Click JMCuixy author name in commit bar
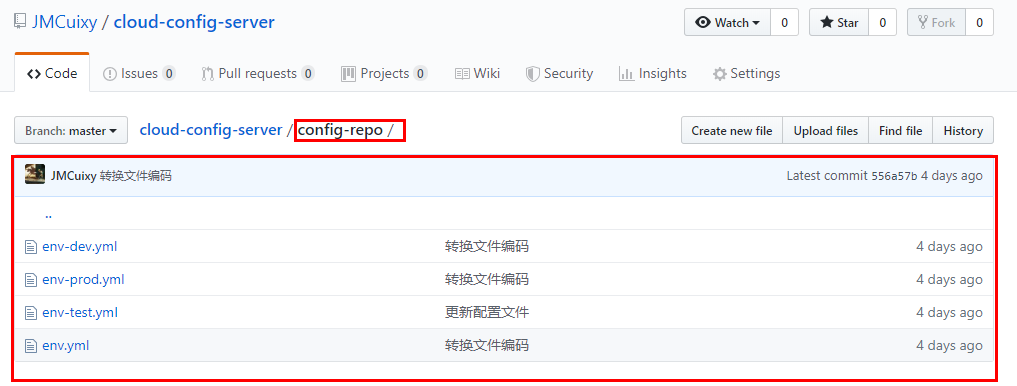1017x386 pixels. (74, 176)
